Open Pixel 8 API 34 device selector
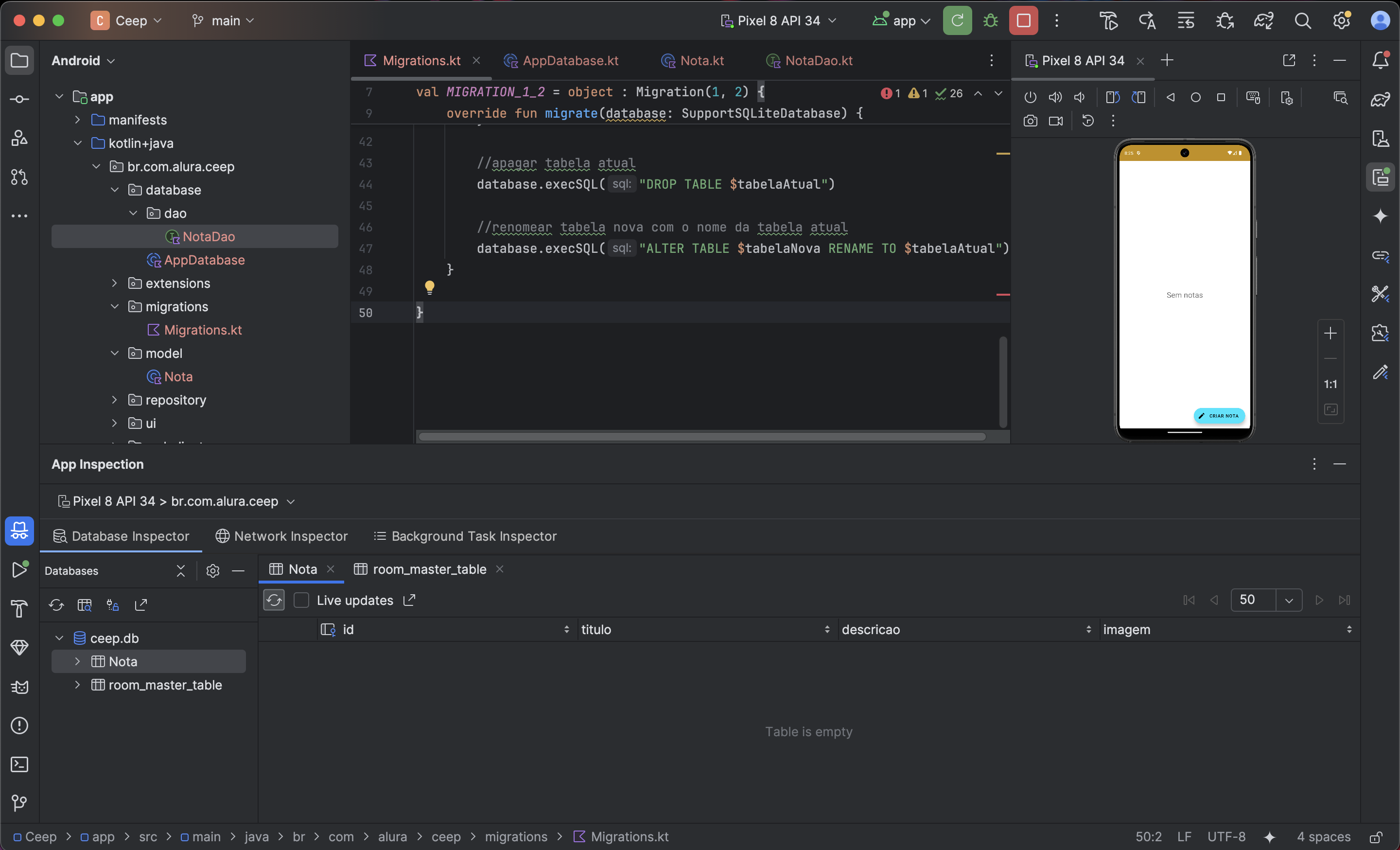The image size is (1400, 850). (x=779, y=21)
